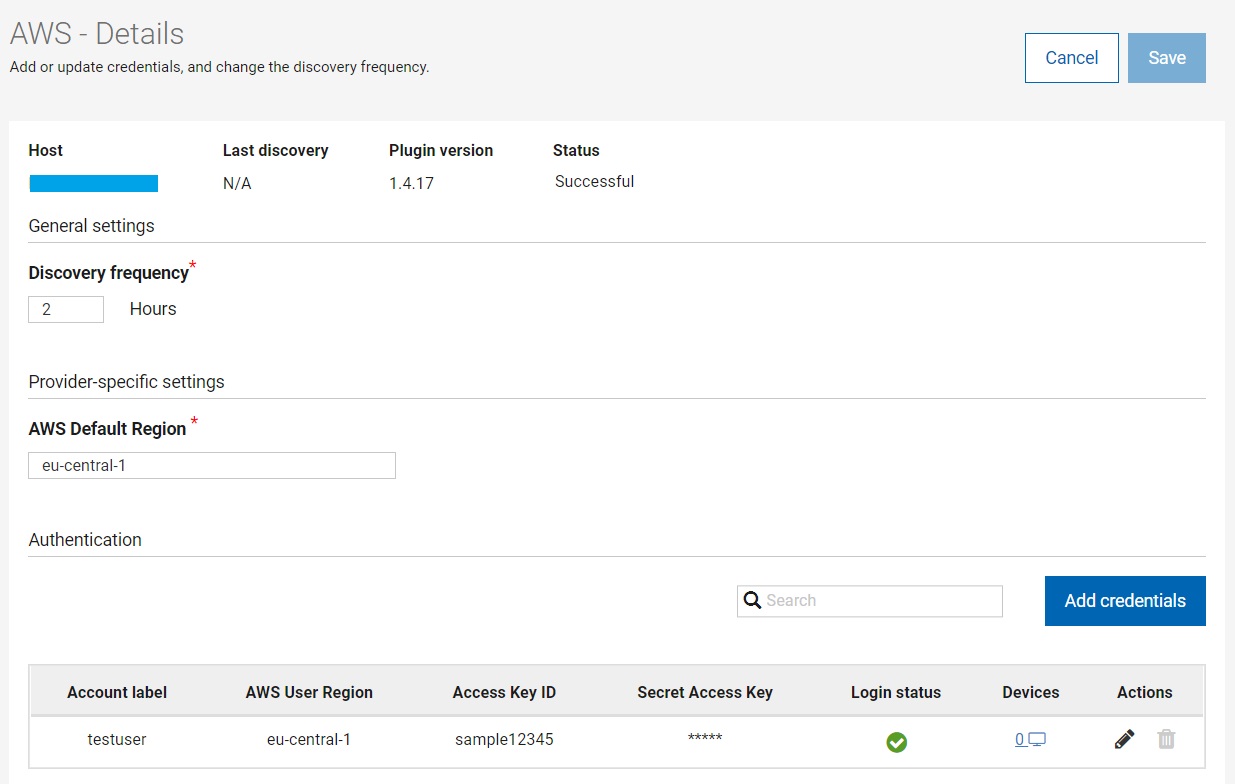Focus the Discovery frequency hours field

(66, 310)
